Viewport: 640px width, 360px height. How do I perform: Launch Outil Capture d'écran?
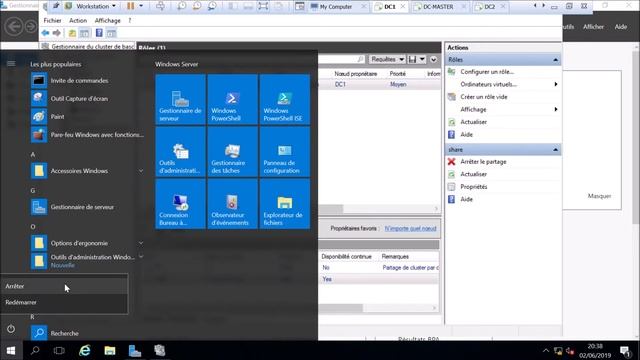click(87, 98)
